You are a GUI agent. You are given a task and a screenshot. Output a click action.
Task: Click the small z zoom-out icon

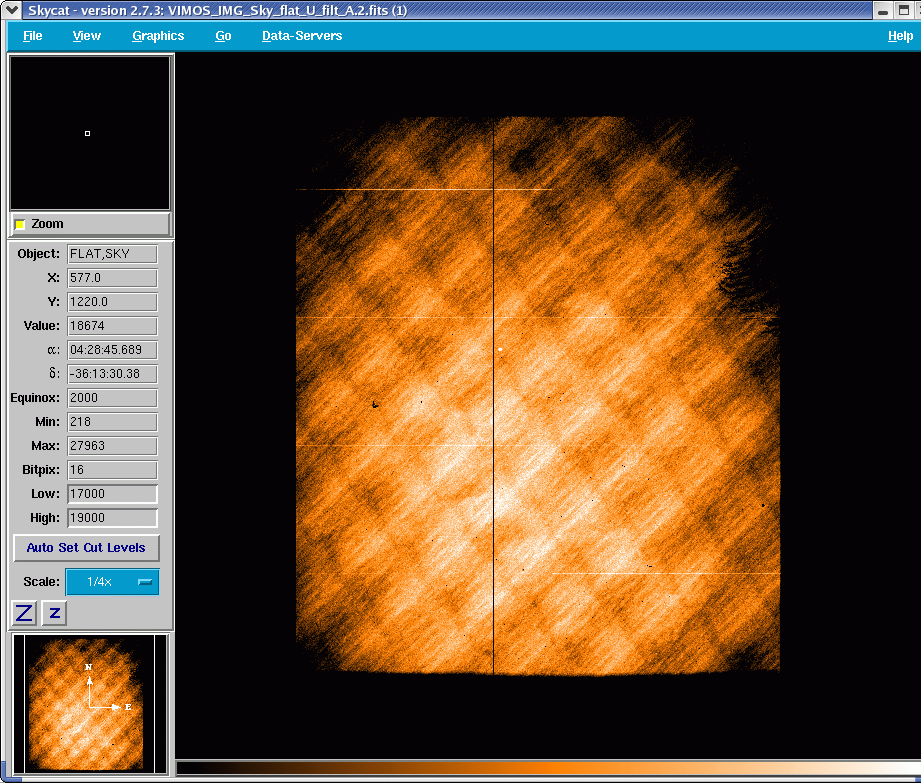pos(55,613)
